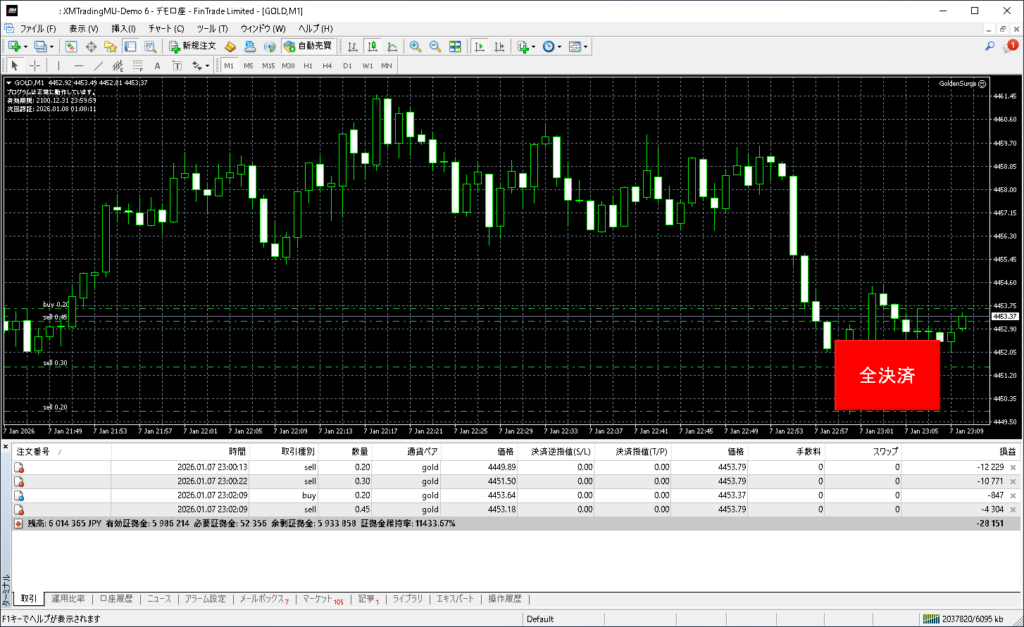The image size is (1024, 627).
Task: Click the zoom out magnifier icon
Action: tap(436, 46)
